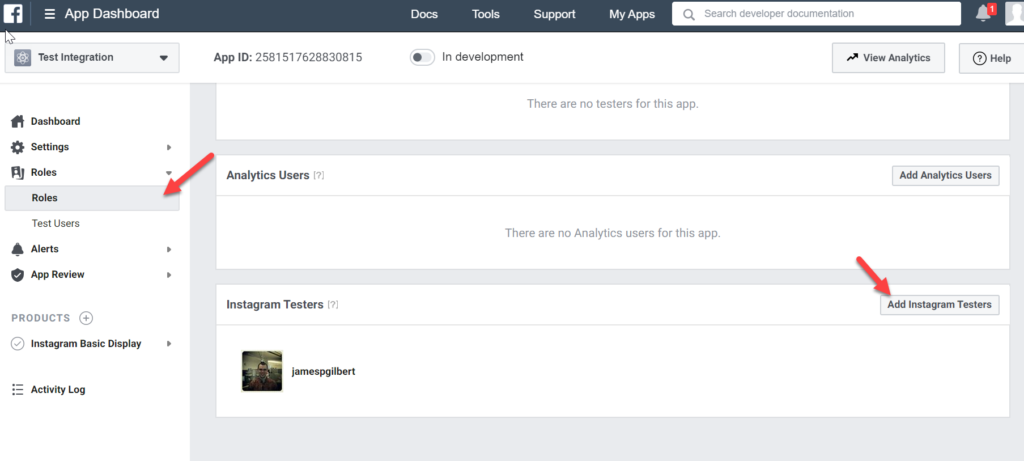This screenshot has width=1024, height=461.
Task: Click the search developer documentation field
Action: tap(815, 14)
